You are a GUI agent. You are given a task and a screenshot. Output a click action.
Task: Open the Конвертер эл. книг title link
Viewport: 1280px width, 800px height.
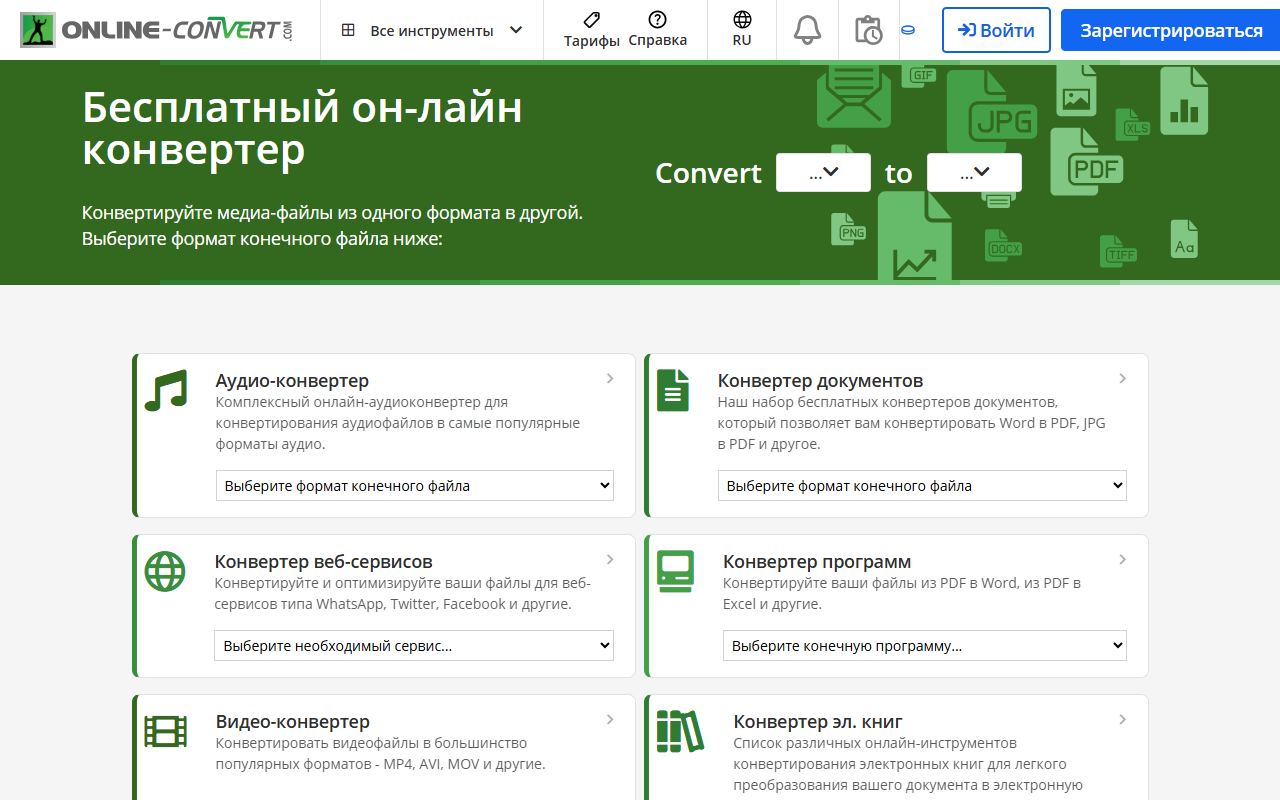point(818,721)
